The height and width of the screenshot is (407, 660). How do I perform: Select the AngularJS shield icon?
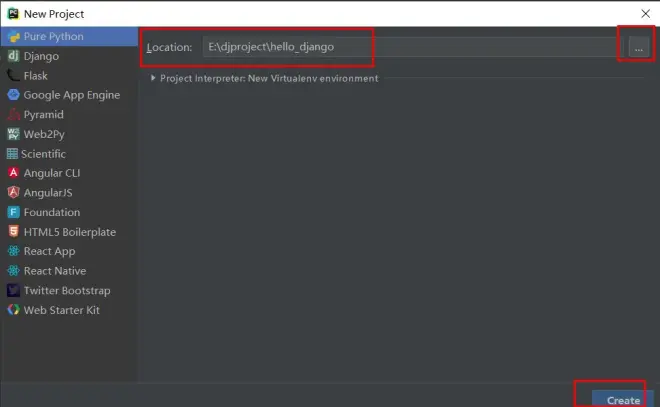coord(13,192)
